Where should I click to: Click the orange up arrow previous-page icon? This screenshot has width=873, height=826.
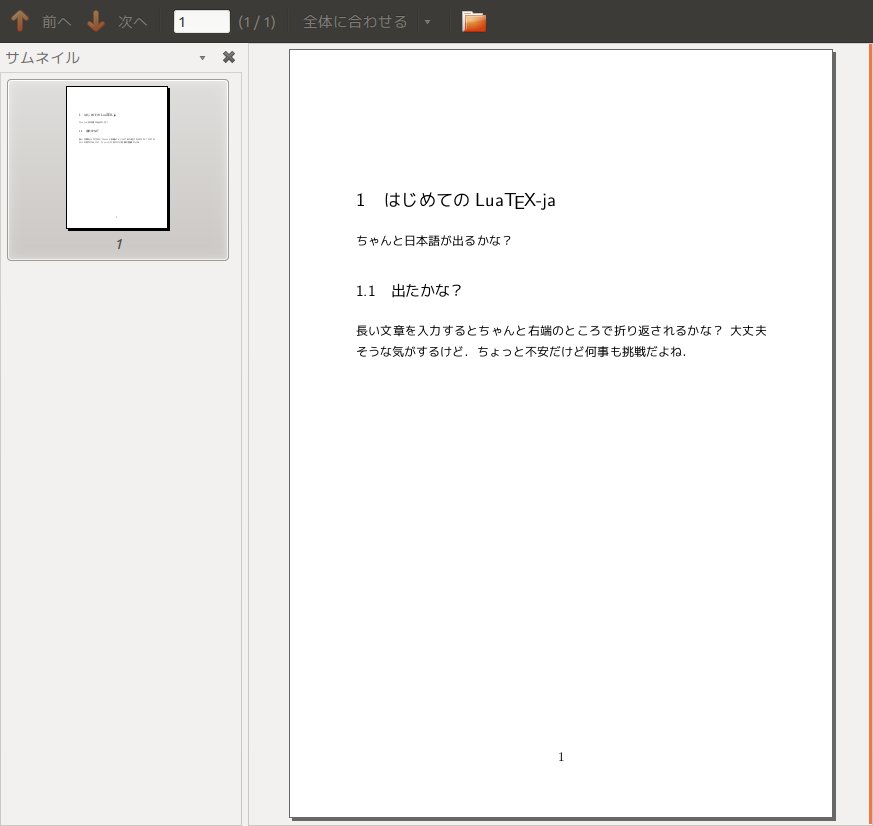(20, 21)
